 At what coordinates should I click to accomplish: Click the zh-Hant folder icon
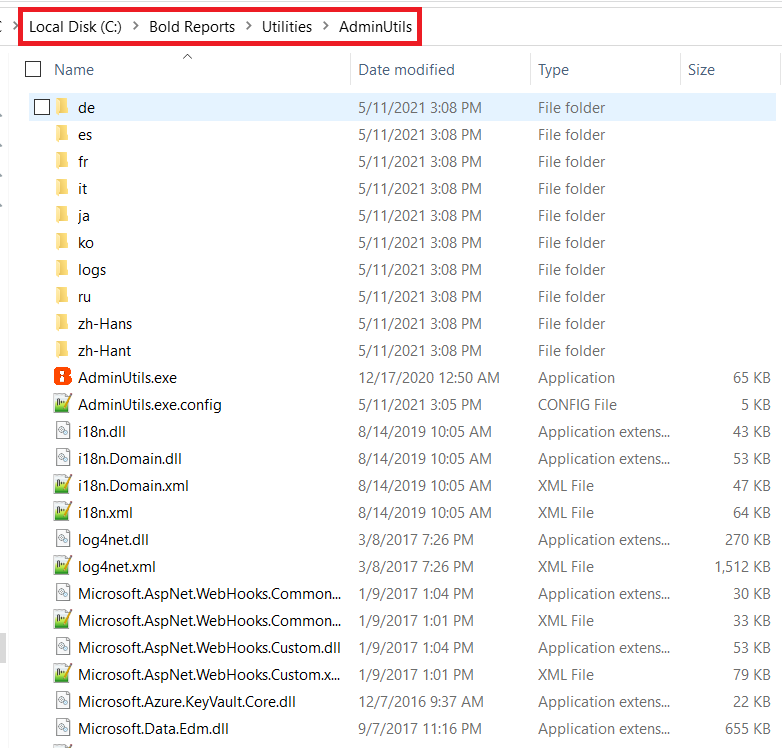click(x=62, y=349)
